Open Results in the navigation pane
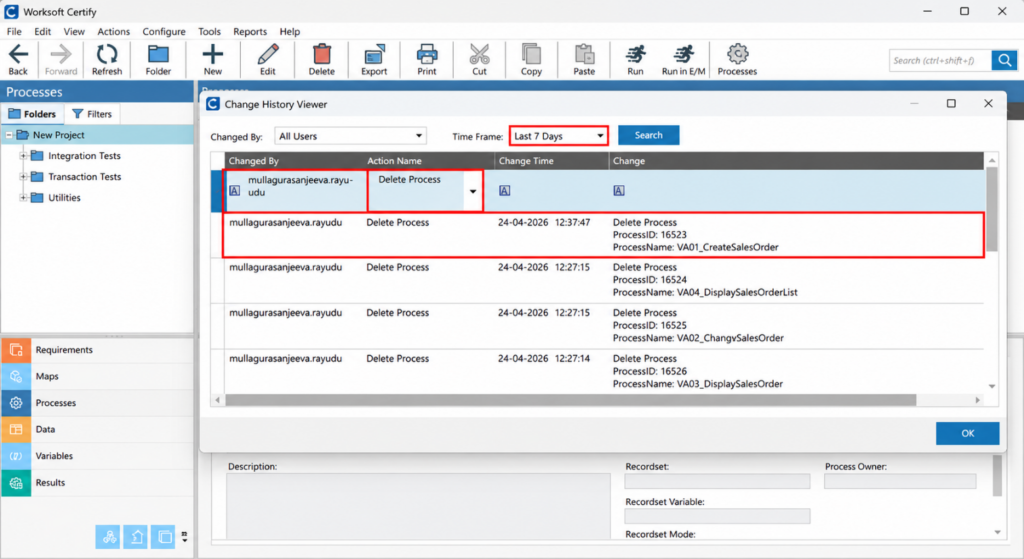Image resolution: width=1024 pixels, height=559 pixels. tap(97, 483)
